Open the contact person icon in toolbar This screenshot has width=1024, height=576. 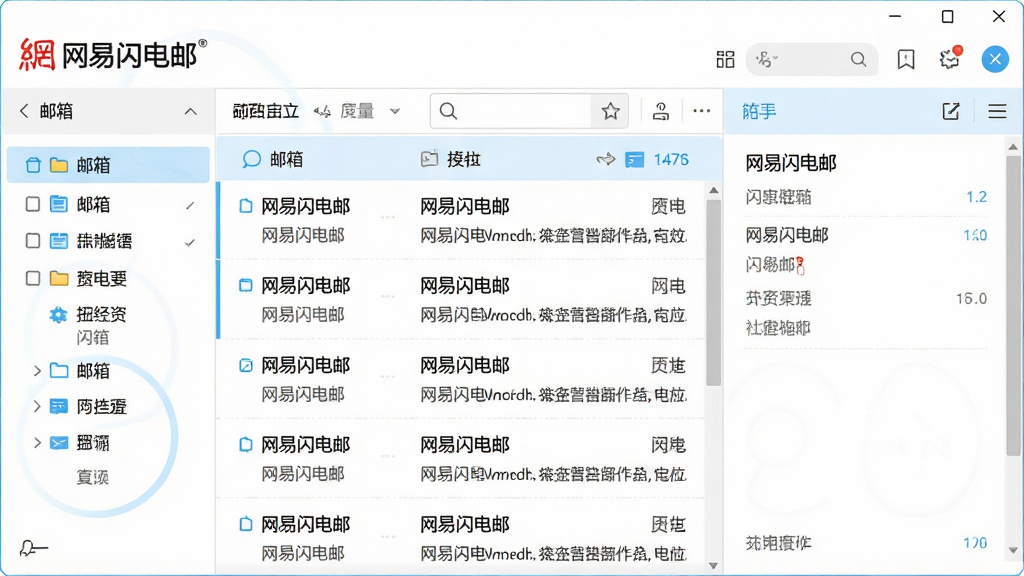(660, 112)
